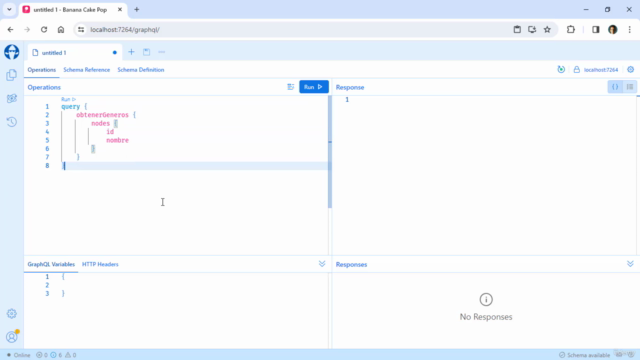640x360 pixels.
Task: Open the Documents sidebar icon
Action: coord(11,75)
